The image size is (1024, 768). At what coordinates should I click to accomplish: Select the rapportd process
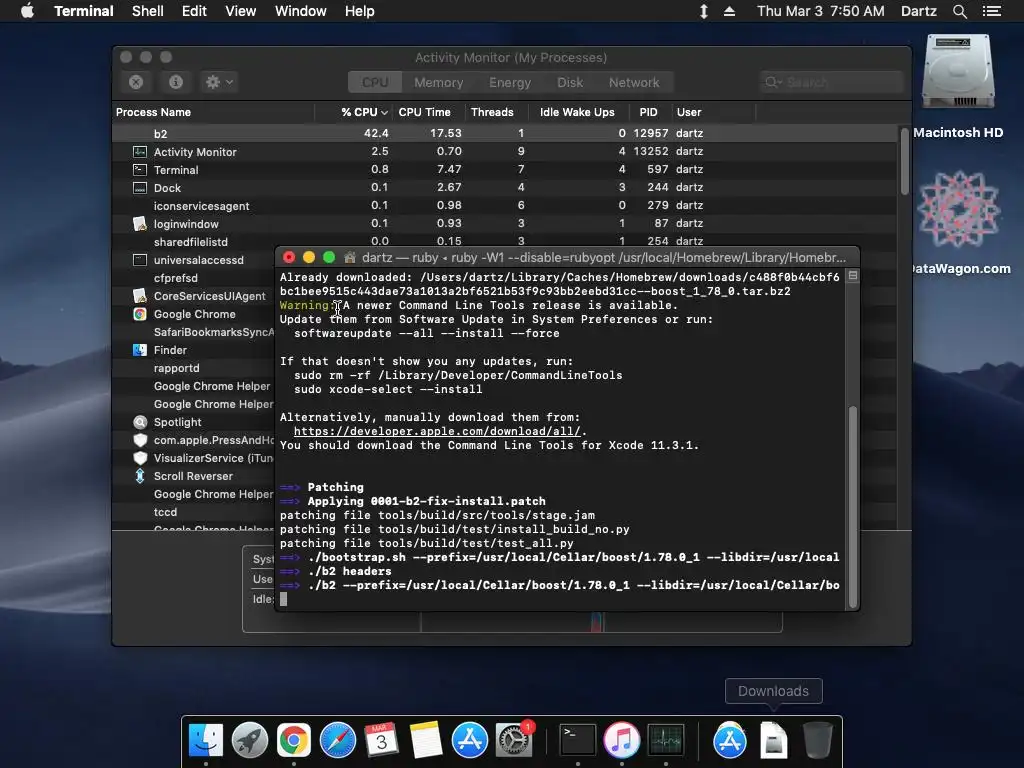(176, 368)
